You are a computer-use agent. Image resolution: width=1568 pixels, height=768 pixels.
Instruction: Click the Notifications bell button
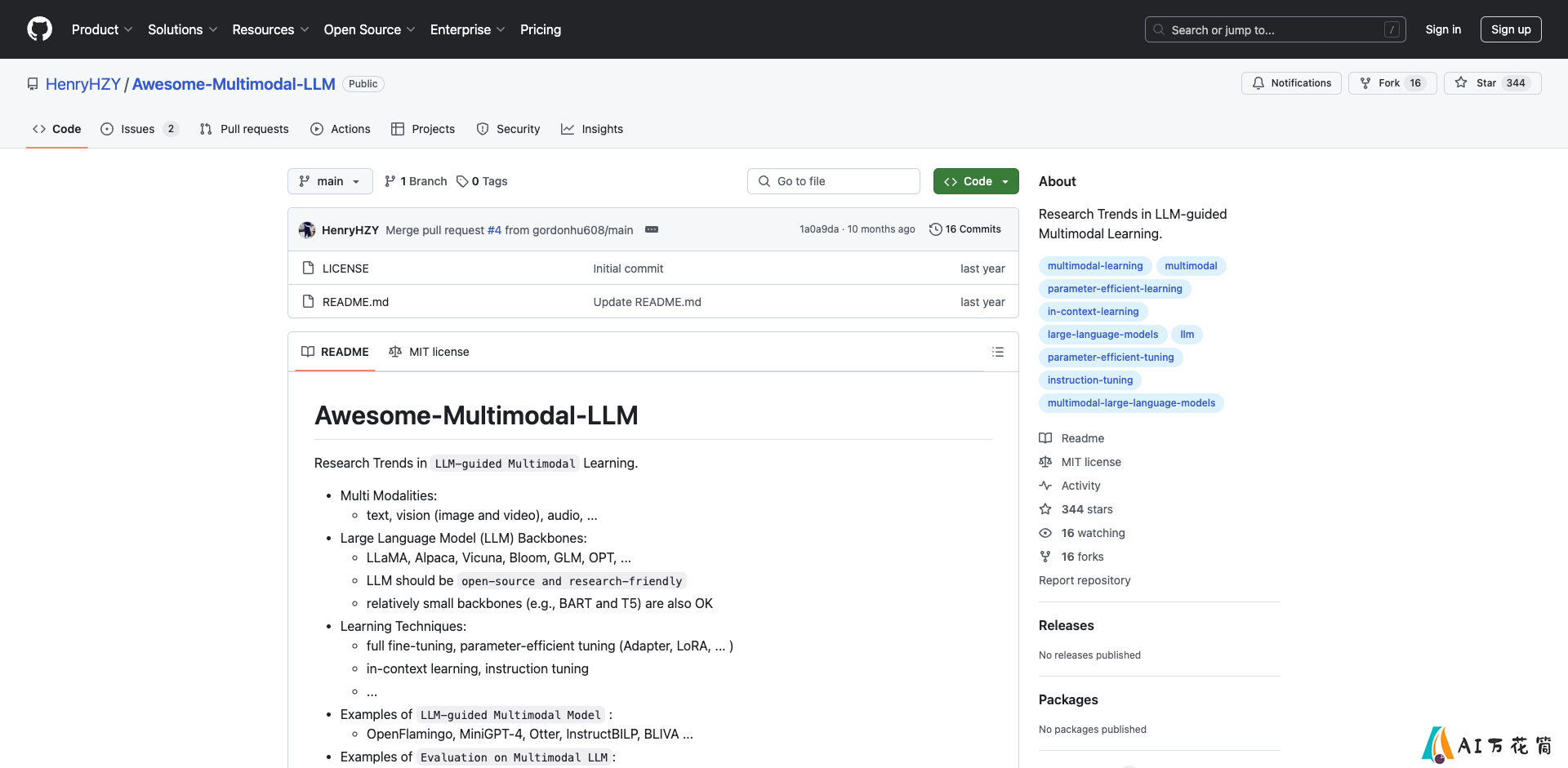point(1291,83)
